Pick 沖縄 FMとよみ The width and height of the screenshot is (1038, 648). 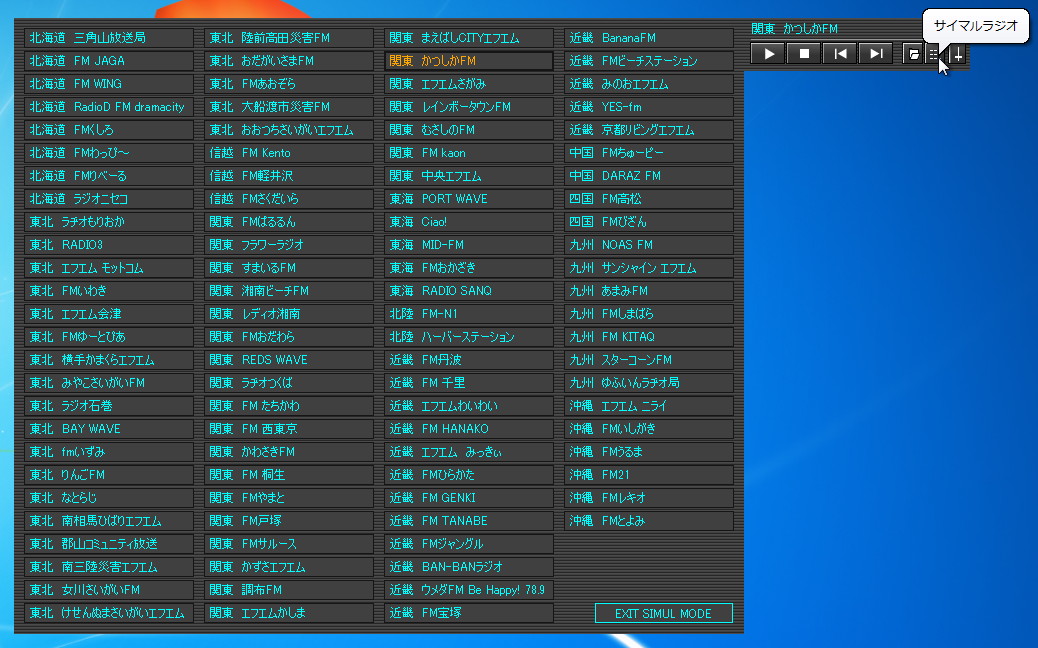649,521
